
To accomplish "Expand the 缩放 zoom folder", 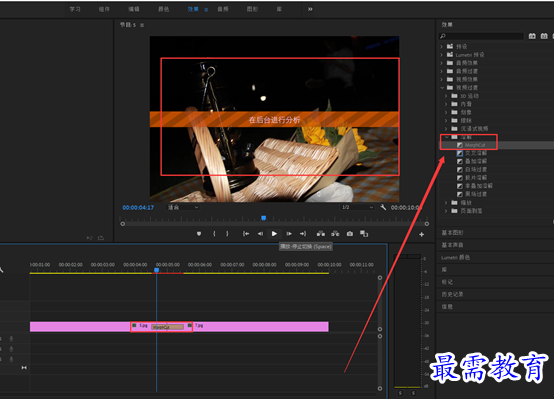I will pyautogui.click(x=446, y=203).
